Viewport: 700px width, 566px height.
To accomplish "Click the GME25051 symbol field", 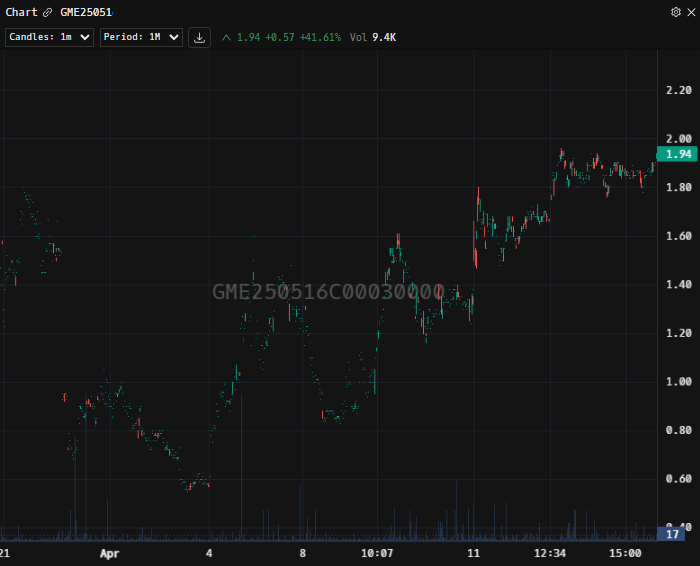I will tap(86, 12).
